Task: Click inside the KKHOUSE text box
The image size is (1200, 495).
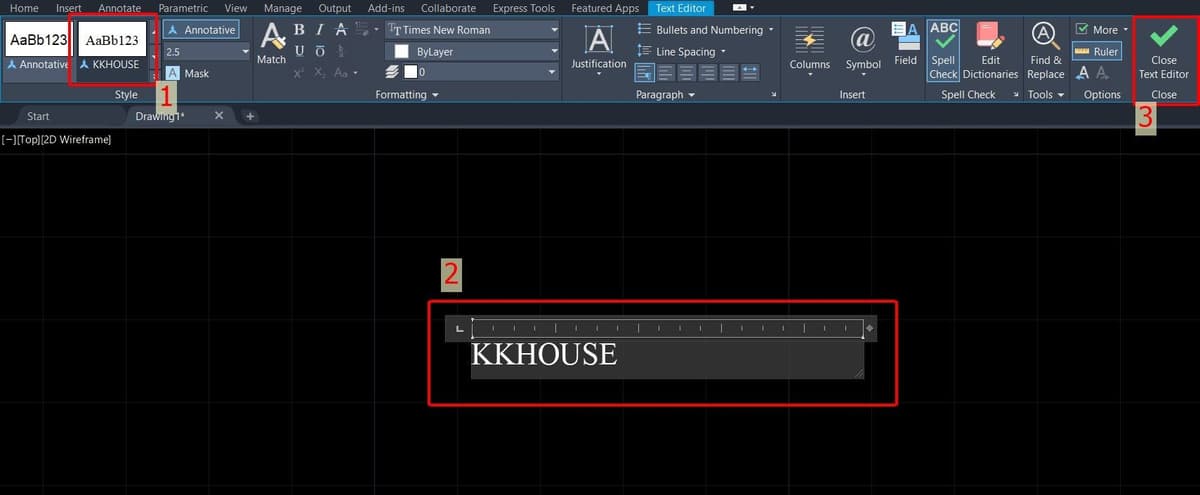Action: tap(667, 358)
